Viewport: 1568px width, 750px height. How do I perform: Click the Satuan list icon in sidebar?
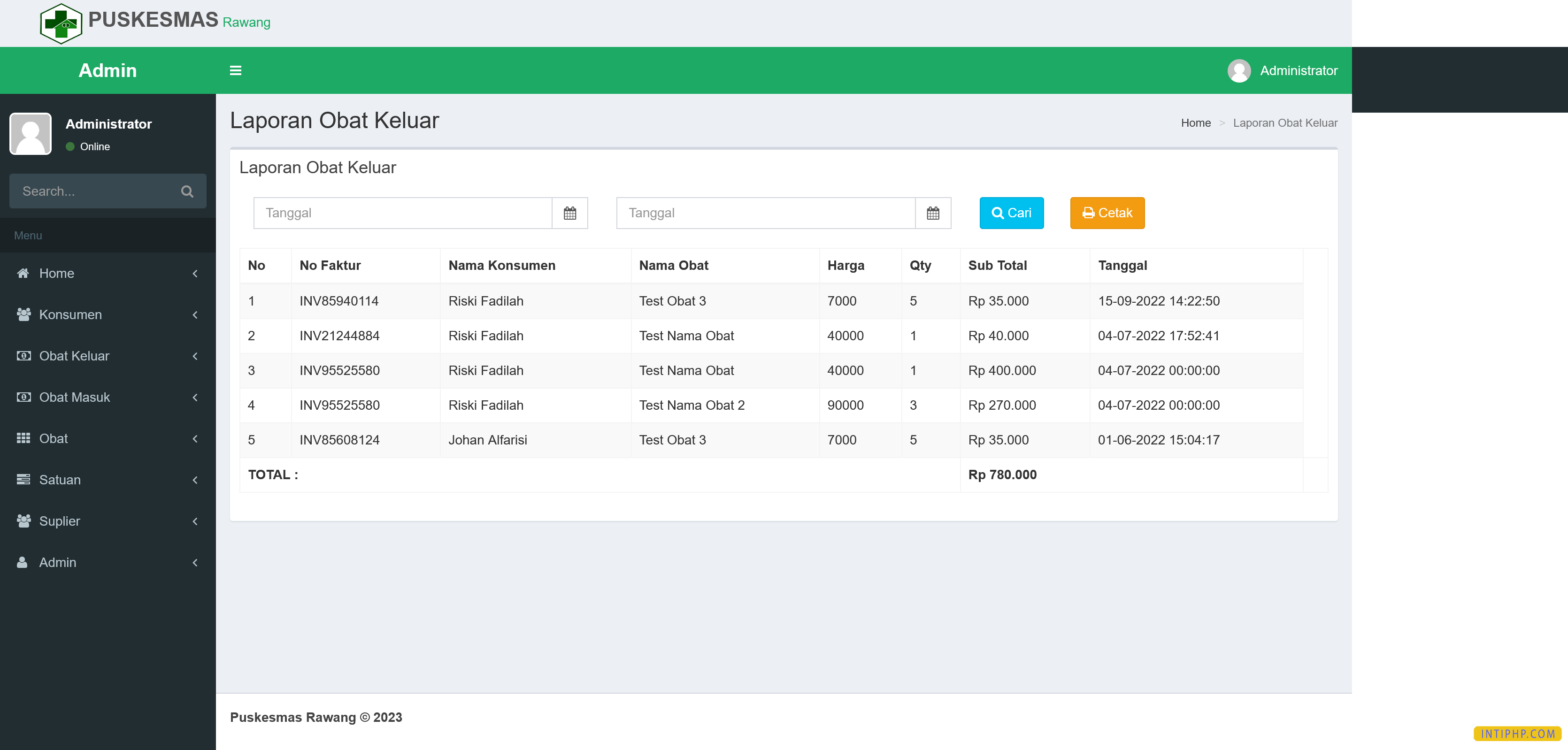[x=23, y=480]
